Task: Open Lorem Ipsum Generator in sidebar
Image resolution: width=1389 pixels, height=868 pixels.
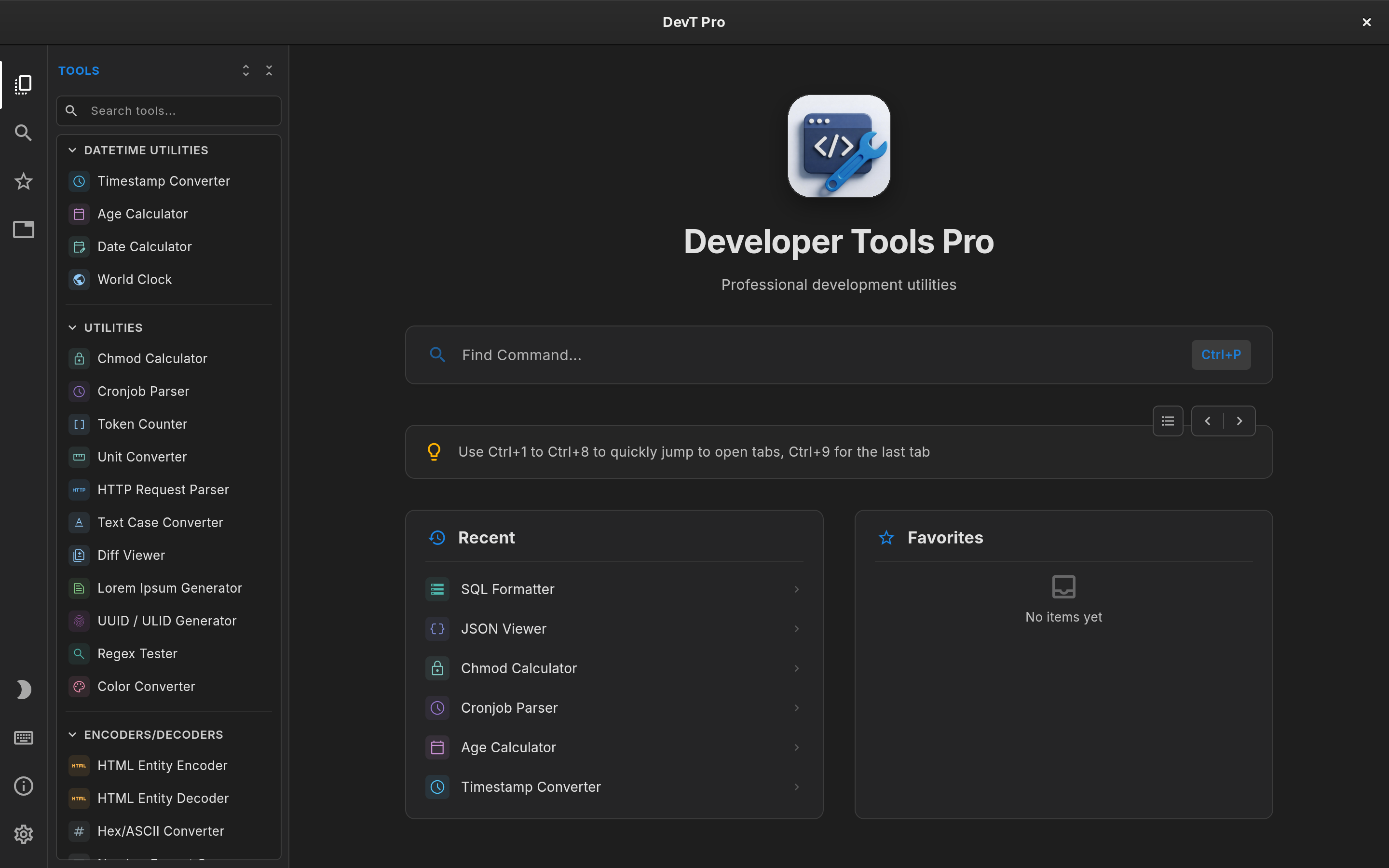Action: coord(169,588)
